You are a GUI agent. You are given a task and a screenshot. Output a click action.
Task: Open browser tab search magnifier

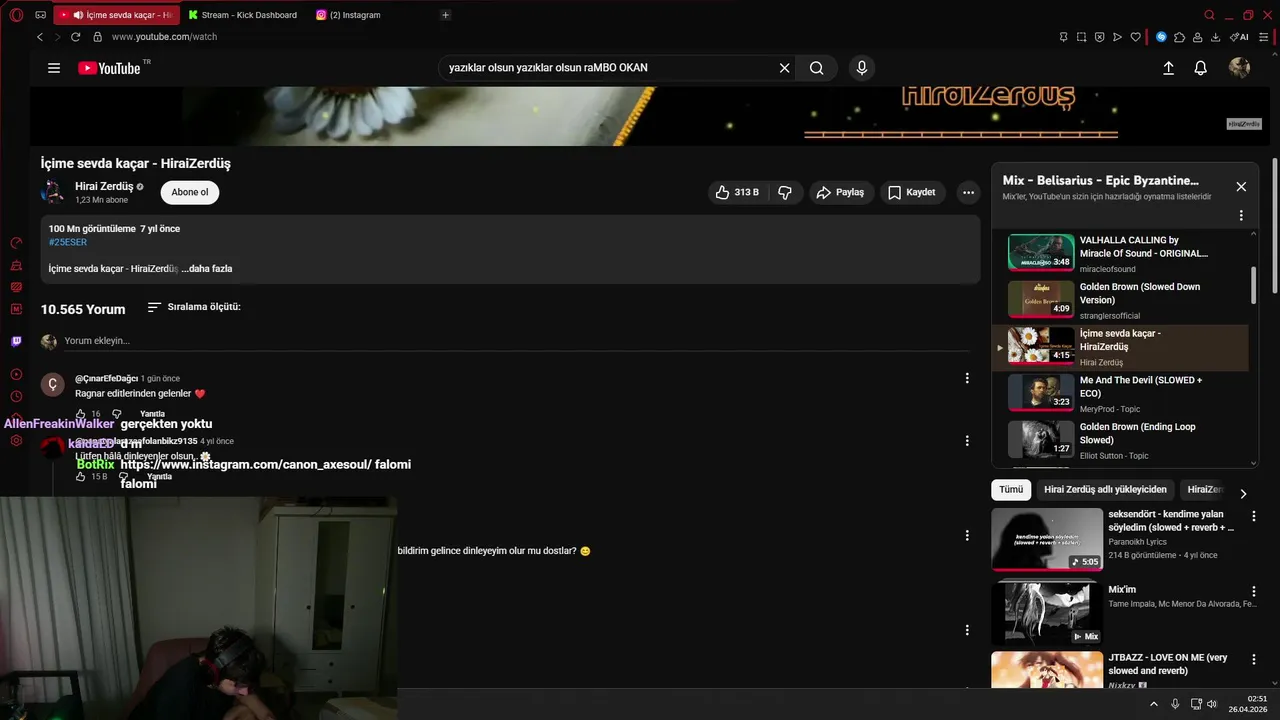tap(1210, 15)
